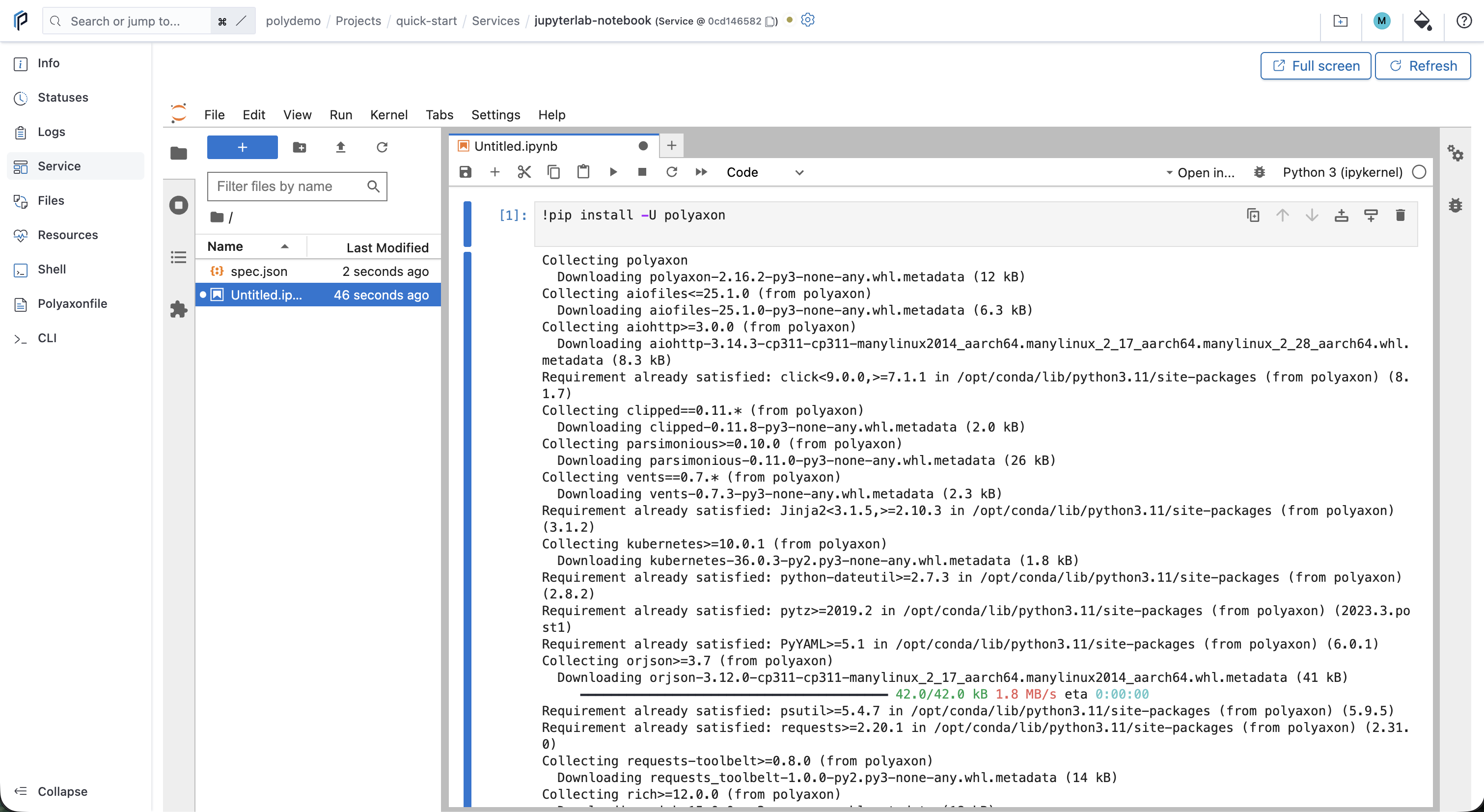Open the debugger panel in right sidebar
The image size is (1484, 812).
click(1455, 205)
